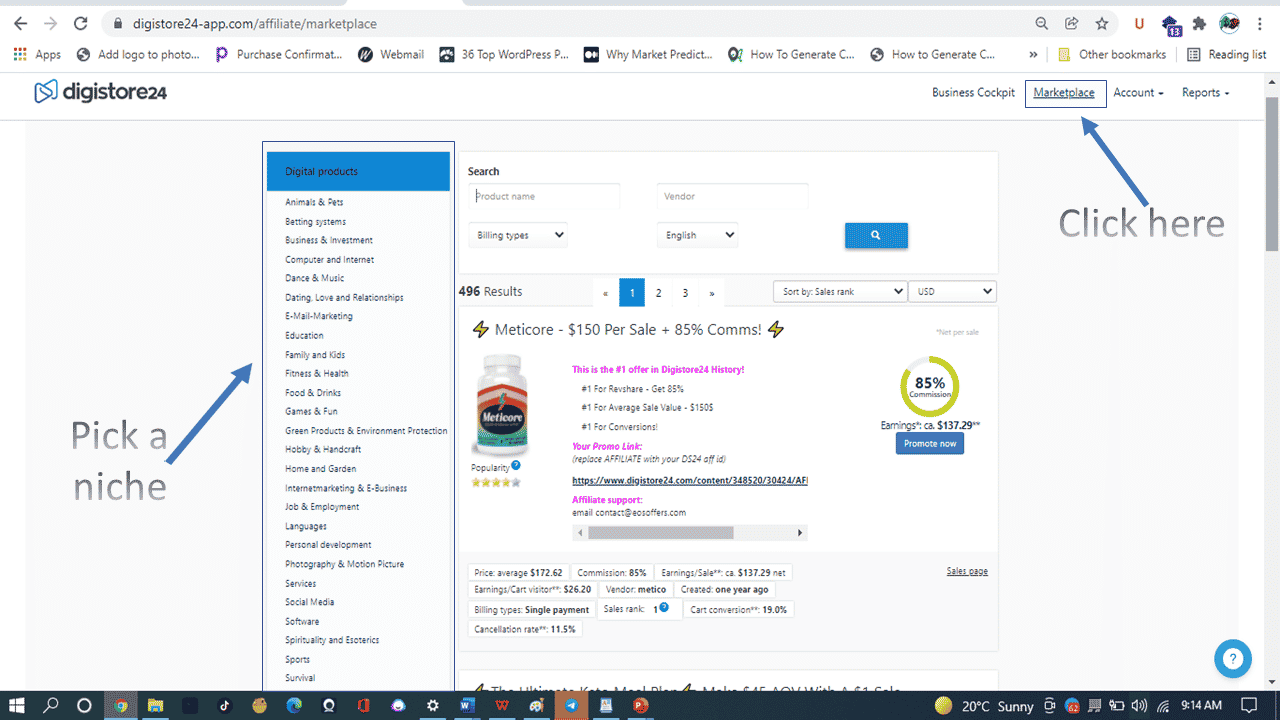Click the share page icon in address bar
Viewport: 1280px width, 720px height.
tap(1071, 23)
